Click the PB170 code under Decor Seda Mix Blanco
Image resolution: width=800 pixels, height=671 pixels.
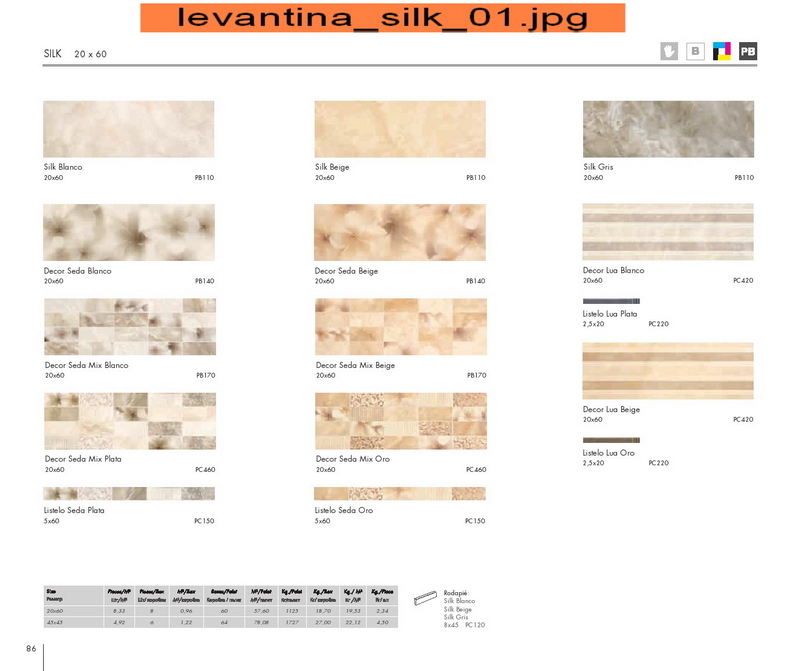pos(206,376)
